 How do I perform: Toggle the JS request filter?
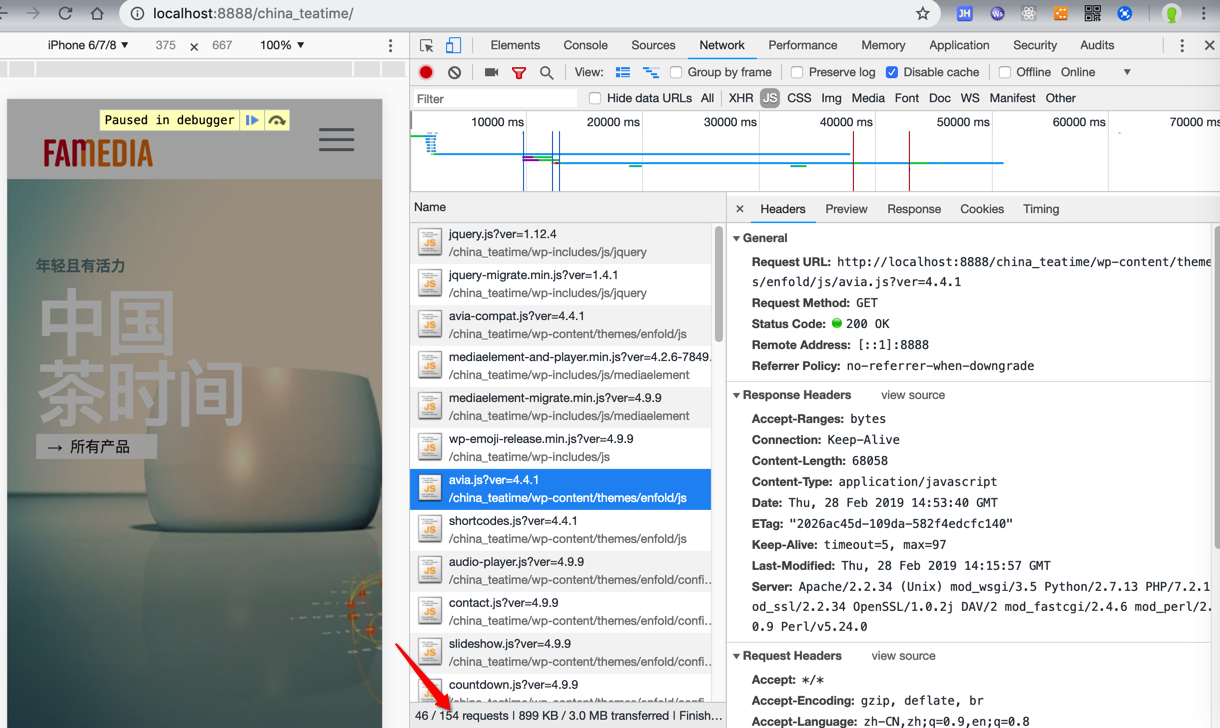pyautogui.click(x=769, y=98)
